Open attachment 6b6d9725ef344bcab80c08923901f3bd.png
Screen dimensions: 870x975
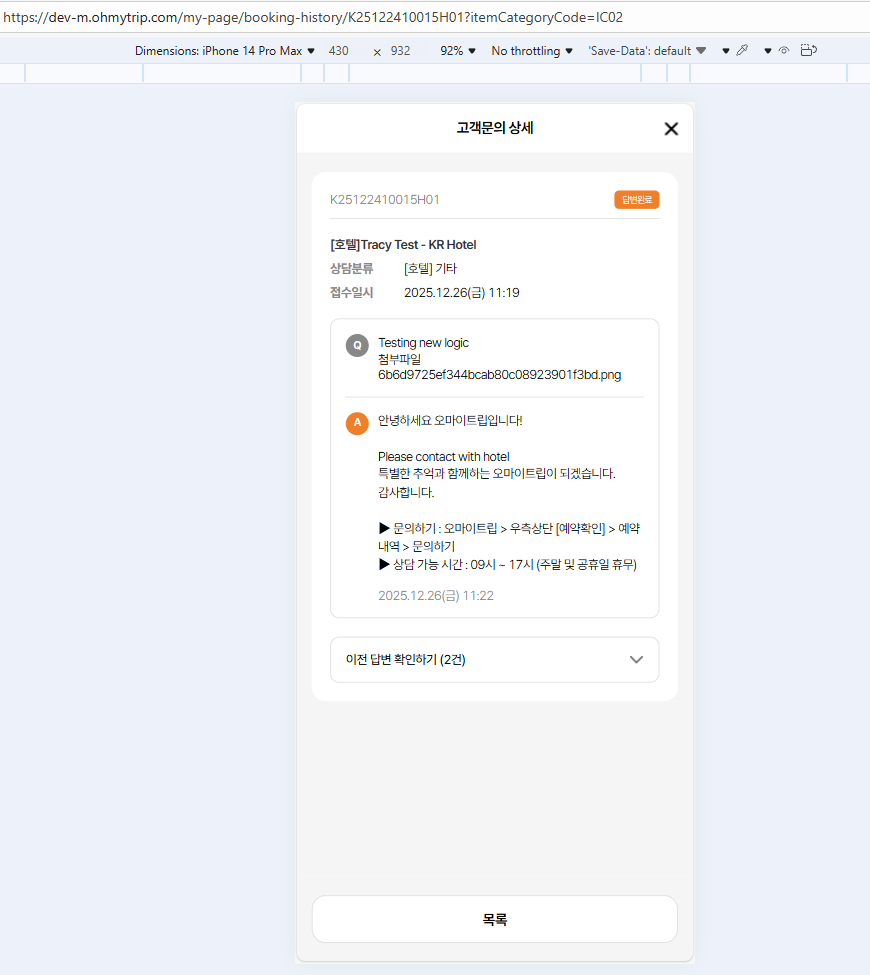pos(499,375)
